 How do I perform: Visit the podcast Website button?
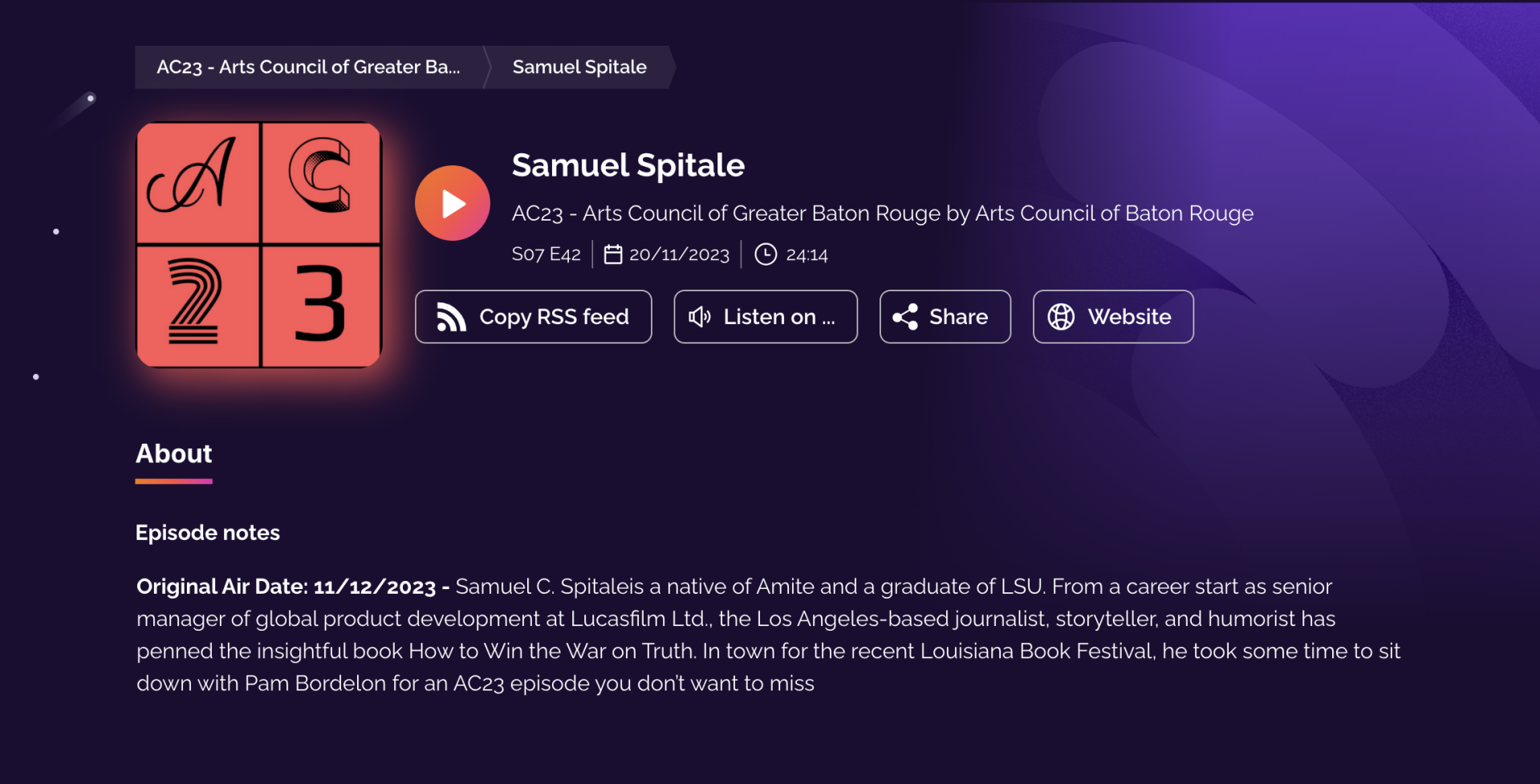[1113, 317]
